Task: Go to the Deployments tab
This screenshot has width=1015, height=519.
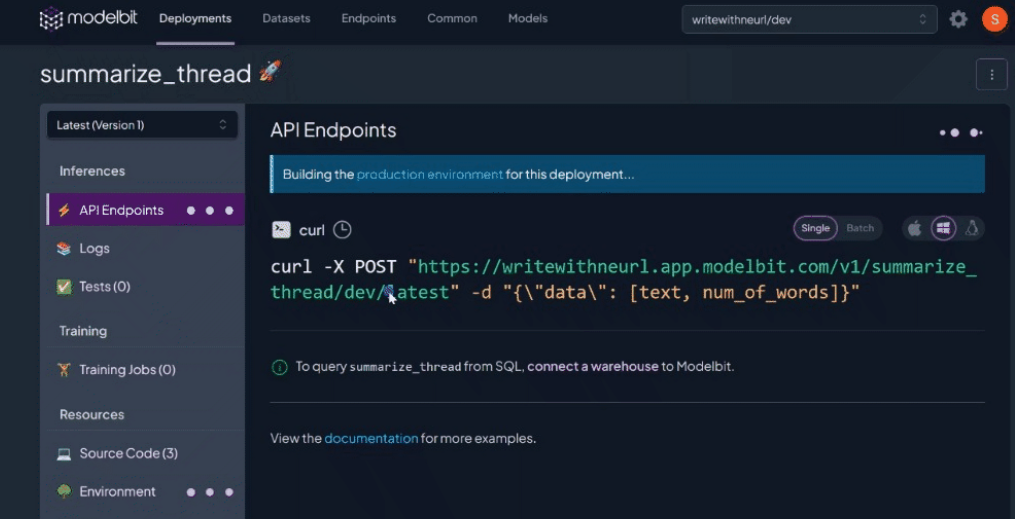Action: [x=195, y=19]
